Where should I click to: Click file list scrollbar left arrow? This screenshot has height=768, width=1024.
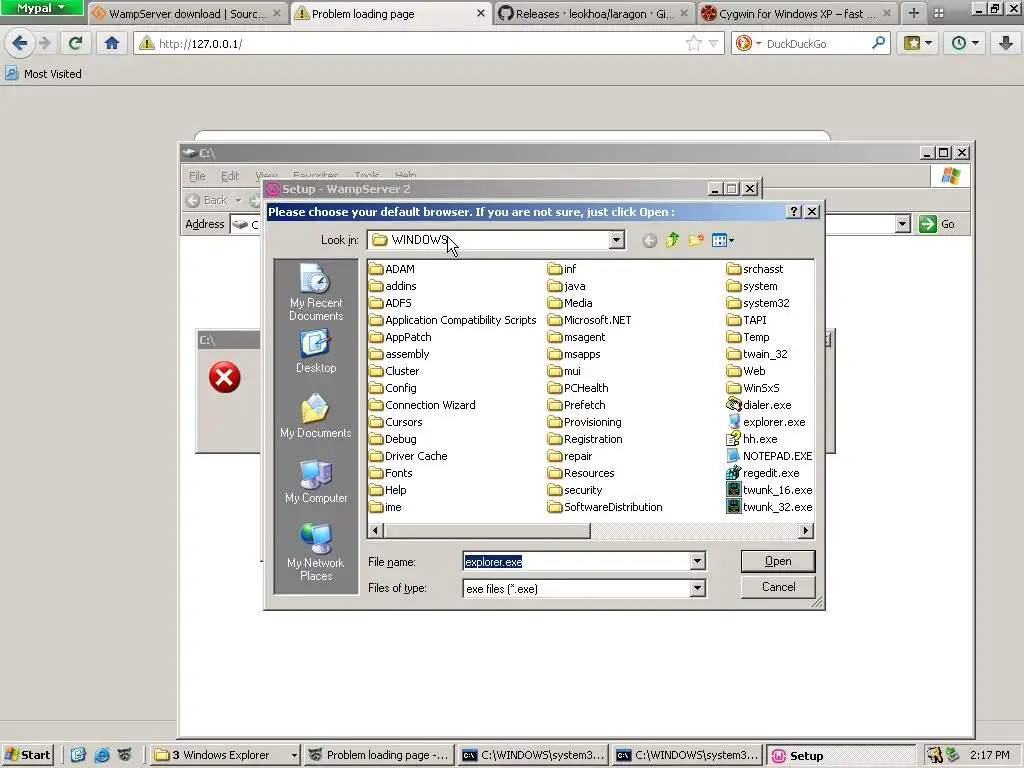coord(375,531)
